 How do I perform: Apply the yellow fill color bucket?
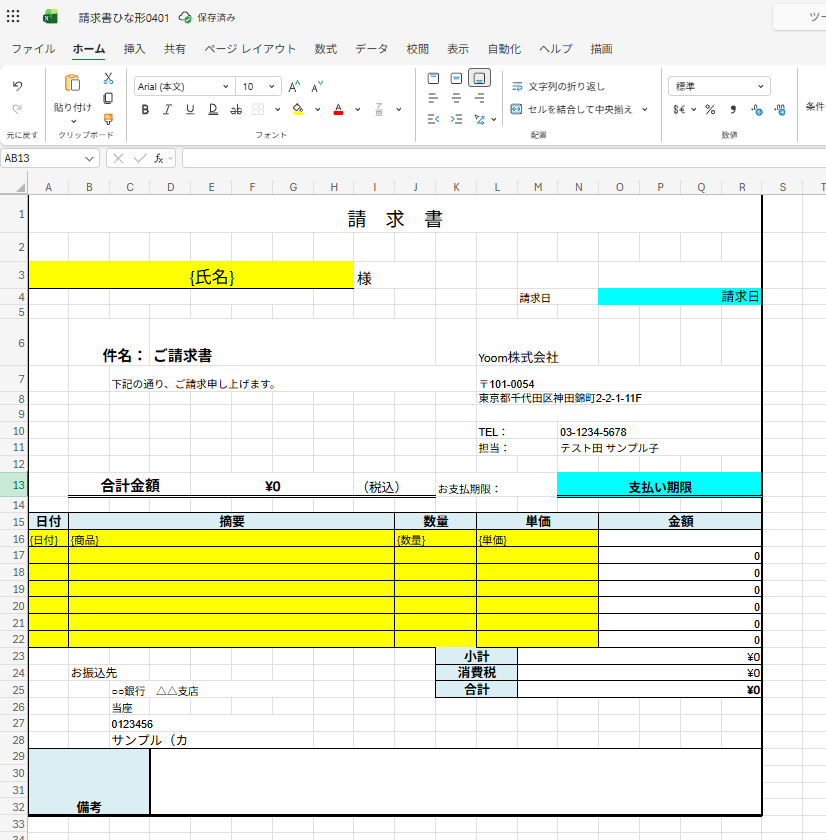coord(297,110)
